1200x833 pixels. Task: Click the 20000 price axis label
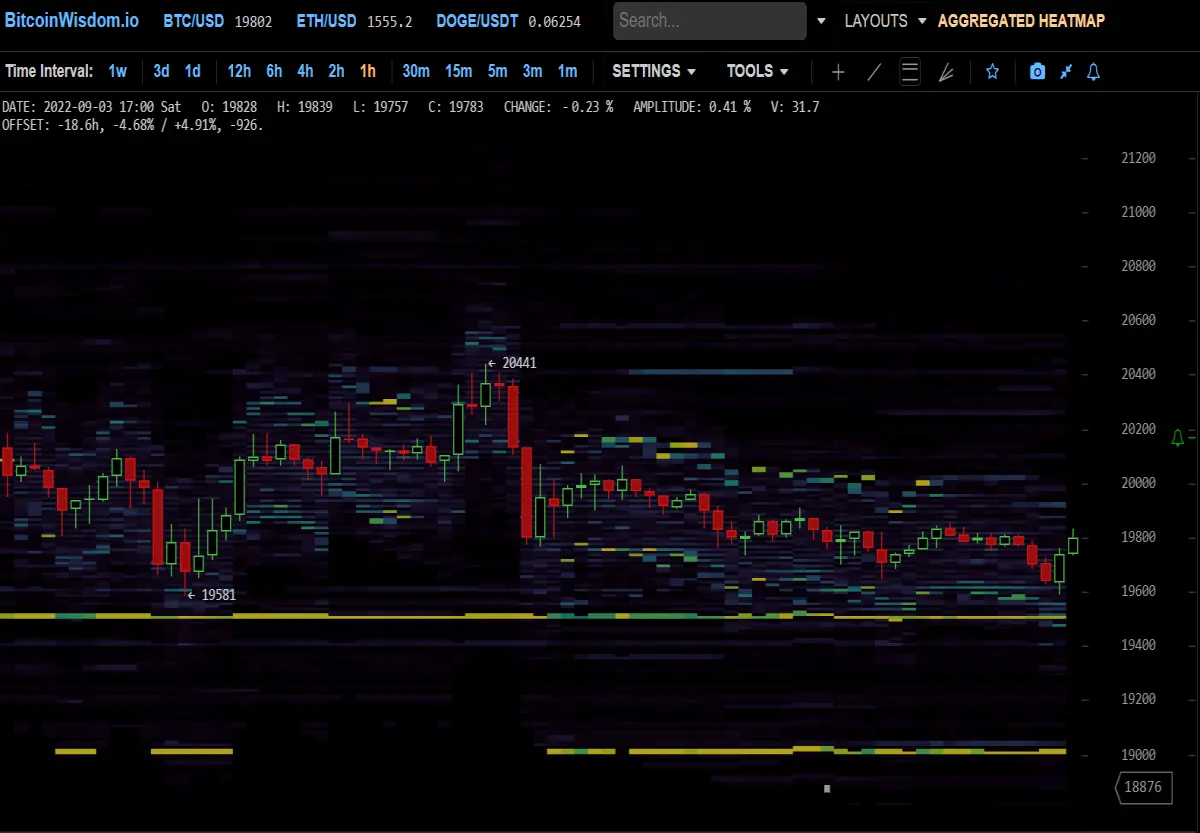[x=1139, y=483]
